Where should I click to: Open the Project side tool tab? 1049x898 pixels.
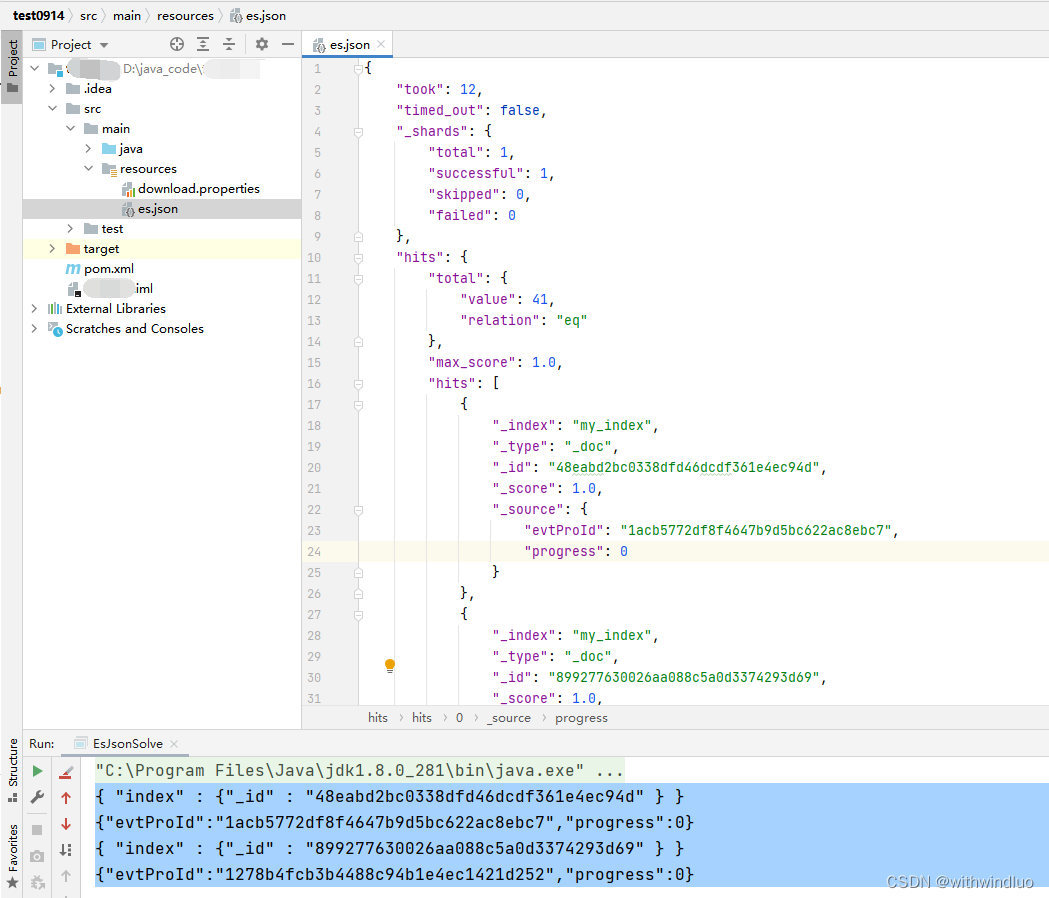pyautogui.click(x=12, y=67)
